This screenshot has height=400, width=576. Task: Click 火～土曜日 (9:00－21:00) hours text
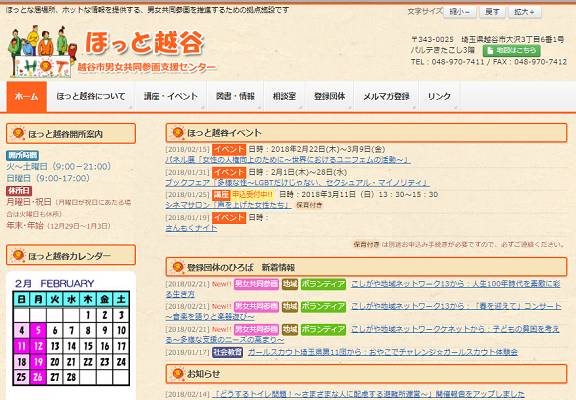(59, 166)
